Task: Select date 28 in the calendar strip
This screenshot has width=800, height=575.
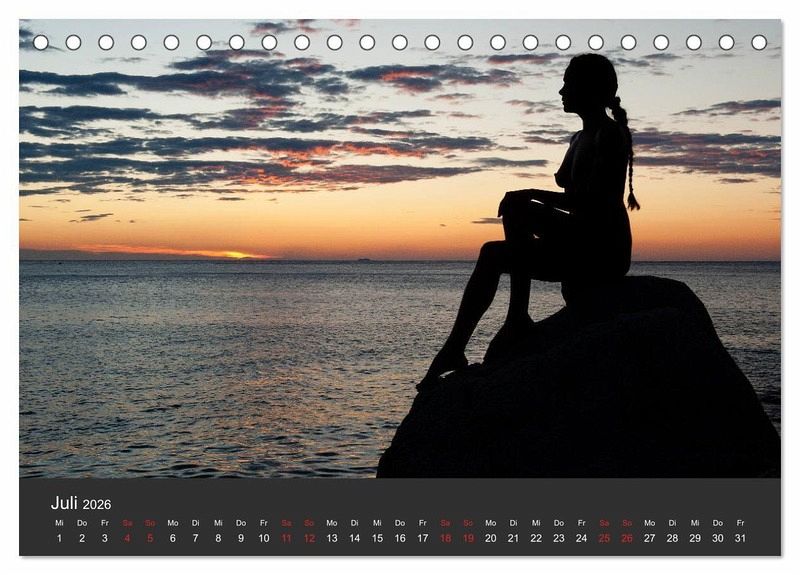Action: pos(672,538)
